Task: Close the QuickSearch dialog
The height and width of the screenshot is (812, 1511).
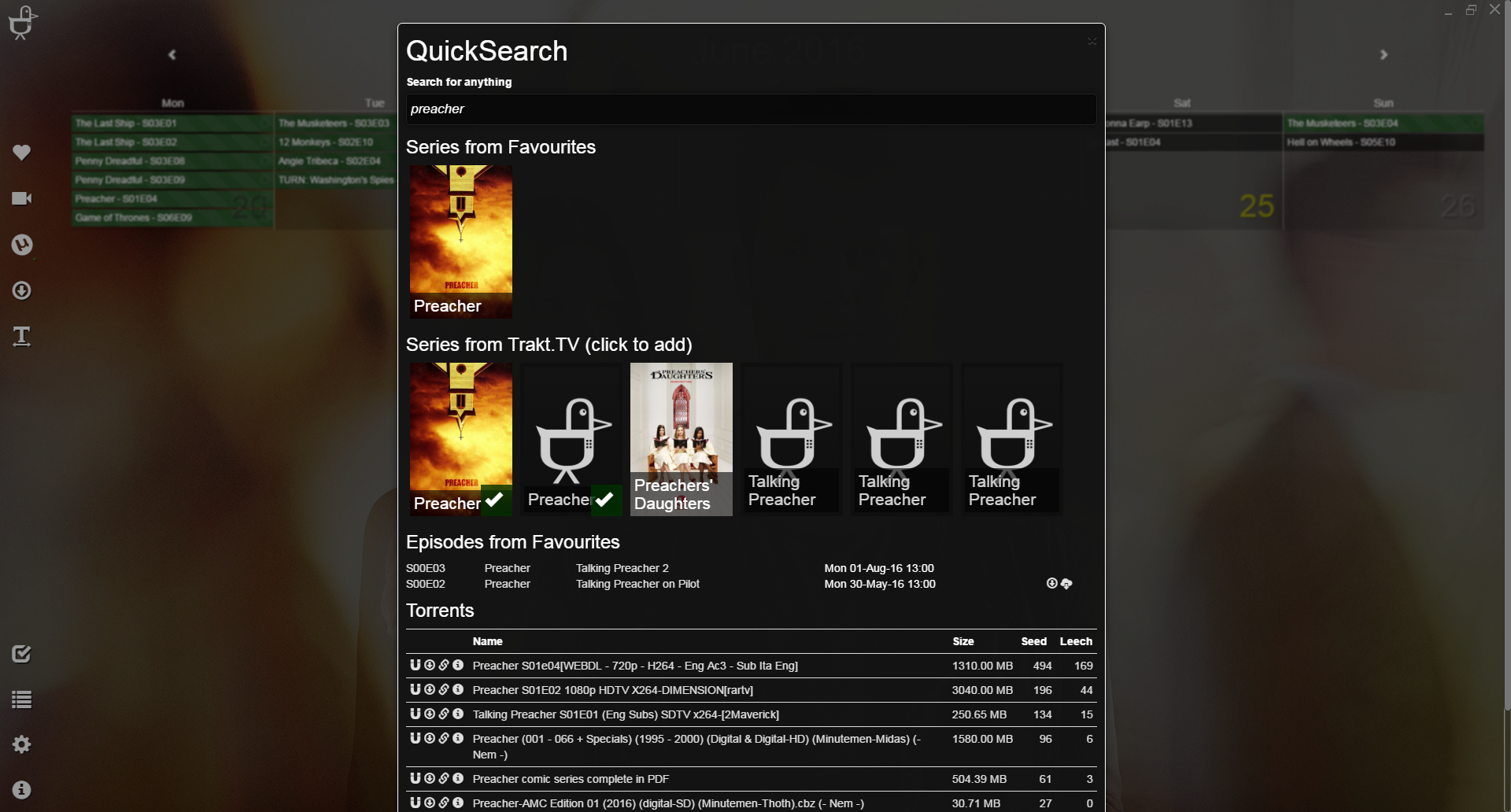Action: coord(1092,41)
